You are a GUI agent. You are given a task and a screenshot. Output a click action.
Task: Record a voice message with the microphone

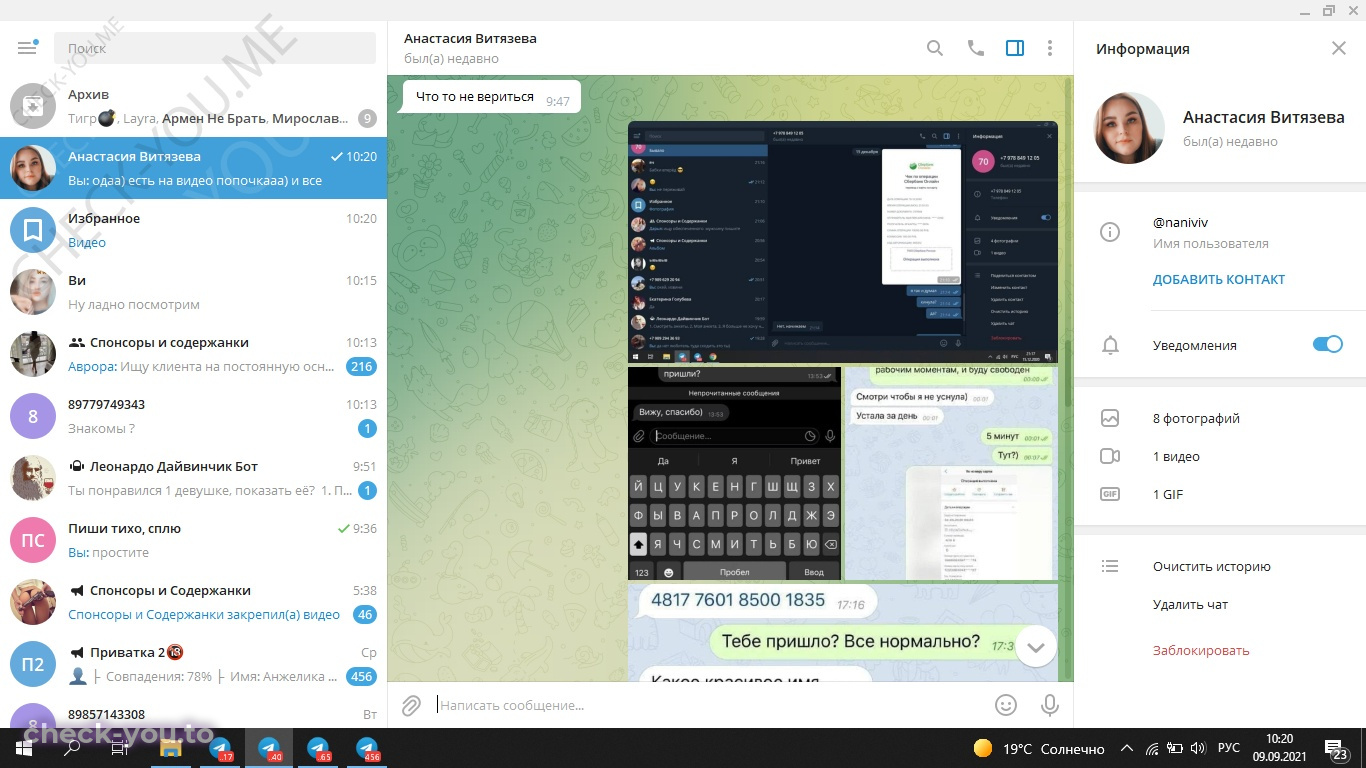click(x=1050, y=705)
